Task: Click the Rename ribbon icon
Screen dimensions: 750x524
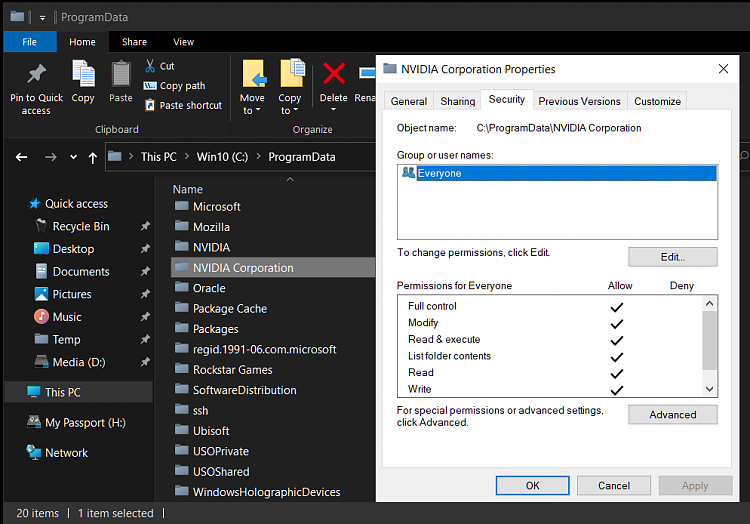Action: pyautogui.click(x=367, y=73)
